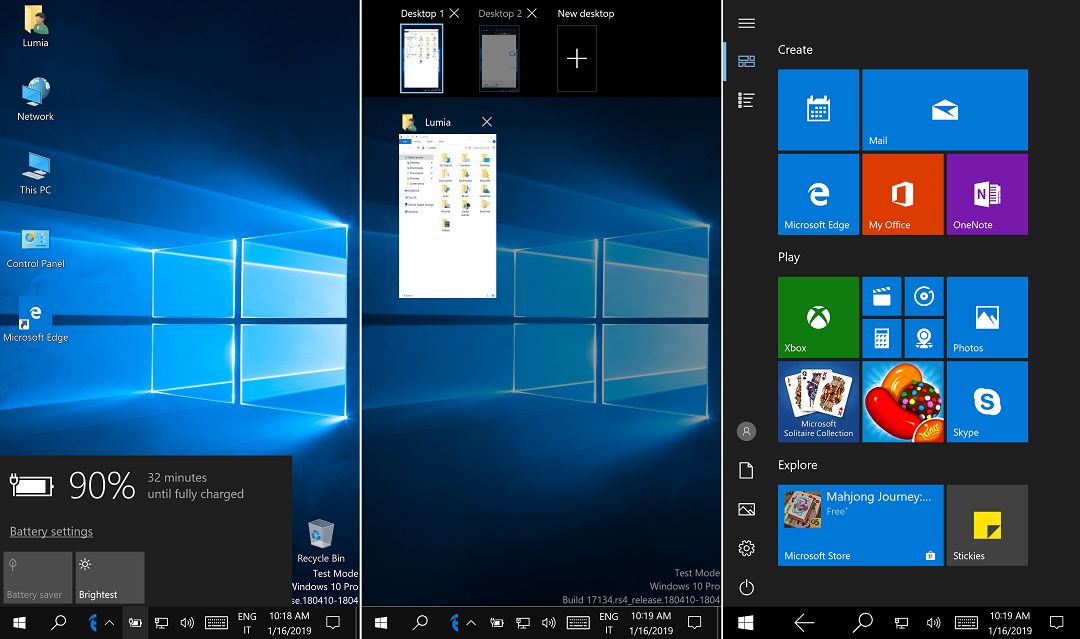Switch to Pinned tiles view in Start
The width and height of the screenshot is (1080, 639).
click(746, 61)
